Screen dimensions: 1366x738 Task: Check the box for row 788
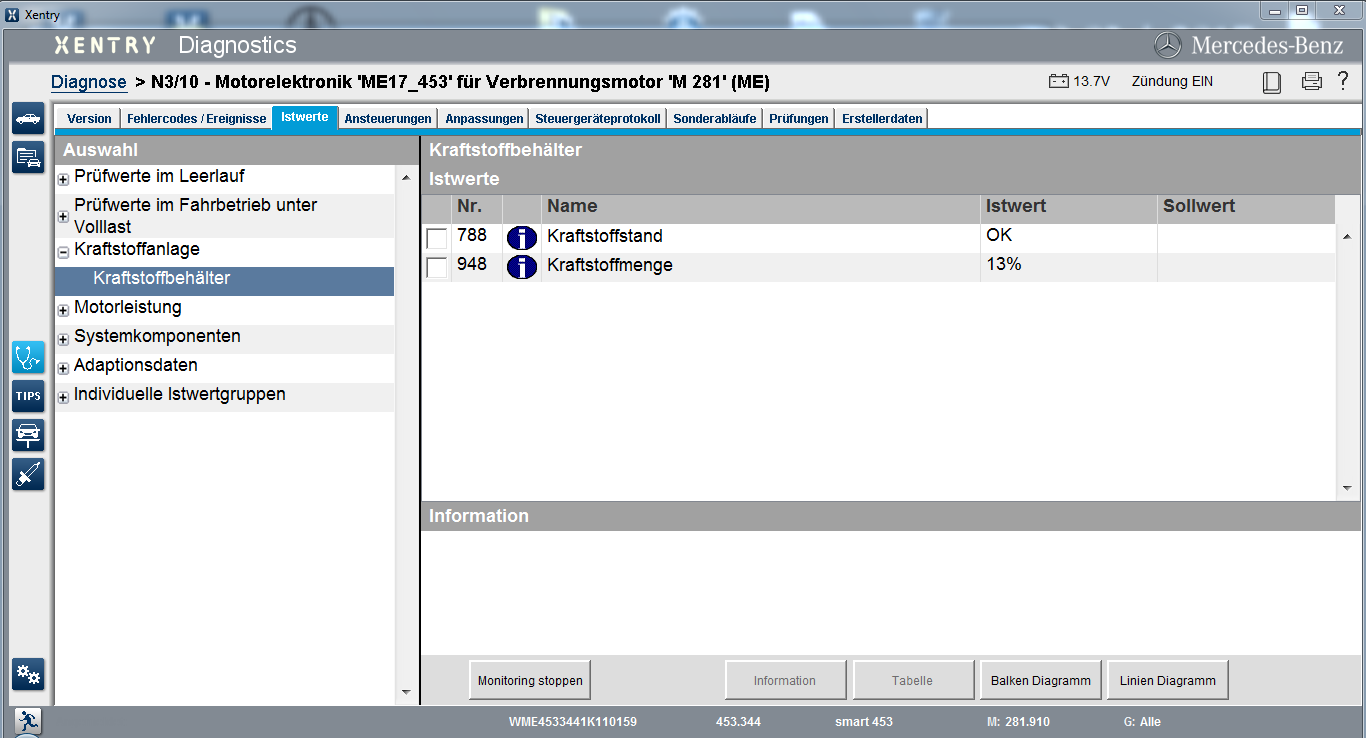pyautogui.click(x=437, y=238)
